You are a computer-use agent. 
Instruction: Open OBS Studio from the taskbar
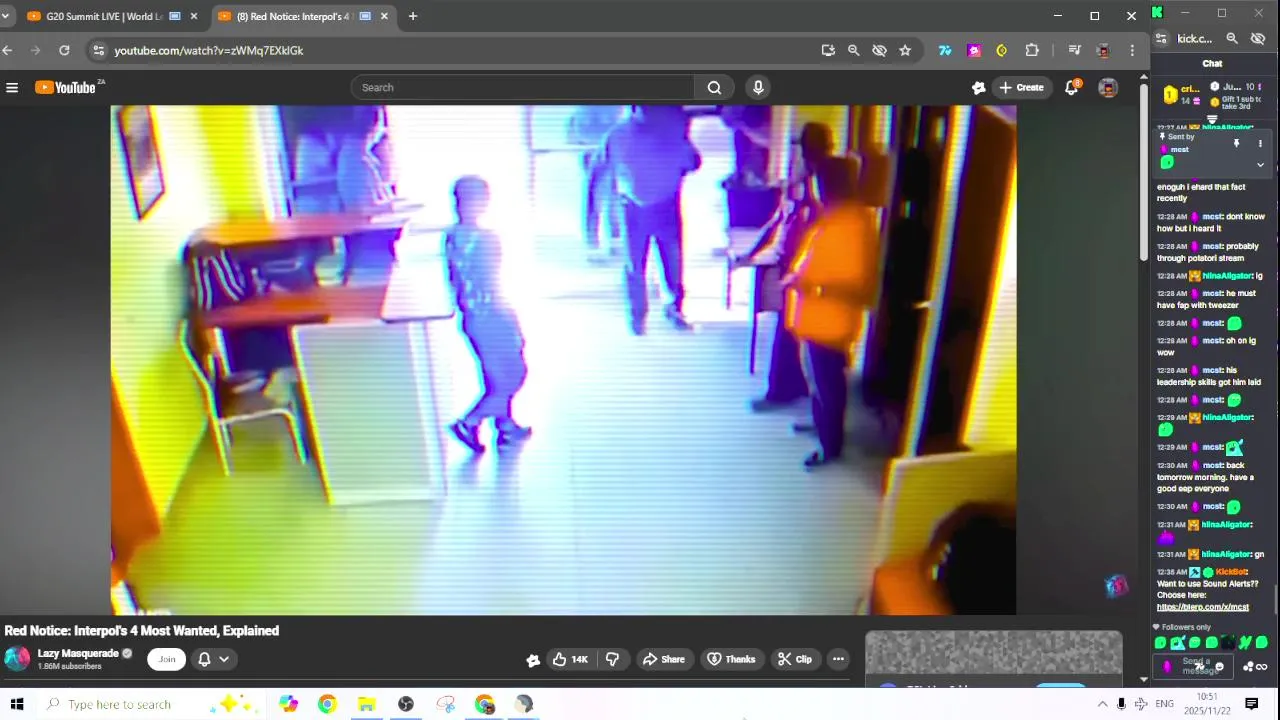point(406,704)
